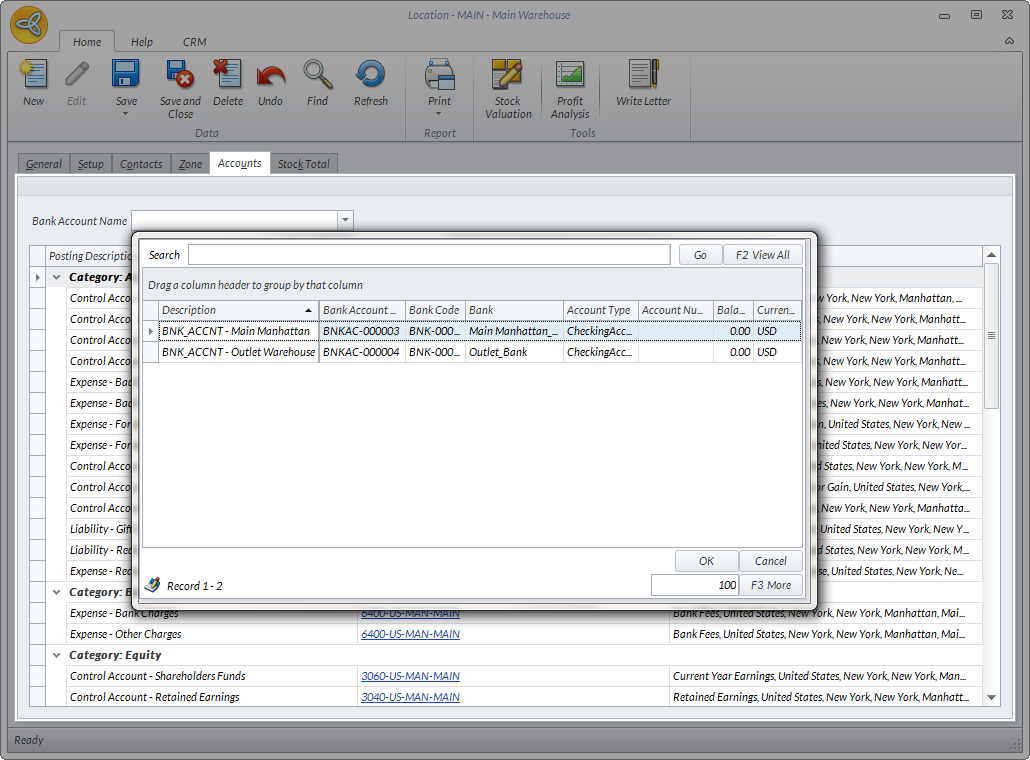Collapse the Category: Equity group
Screen dimensions: 1030x760
click(57, 655)
